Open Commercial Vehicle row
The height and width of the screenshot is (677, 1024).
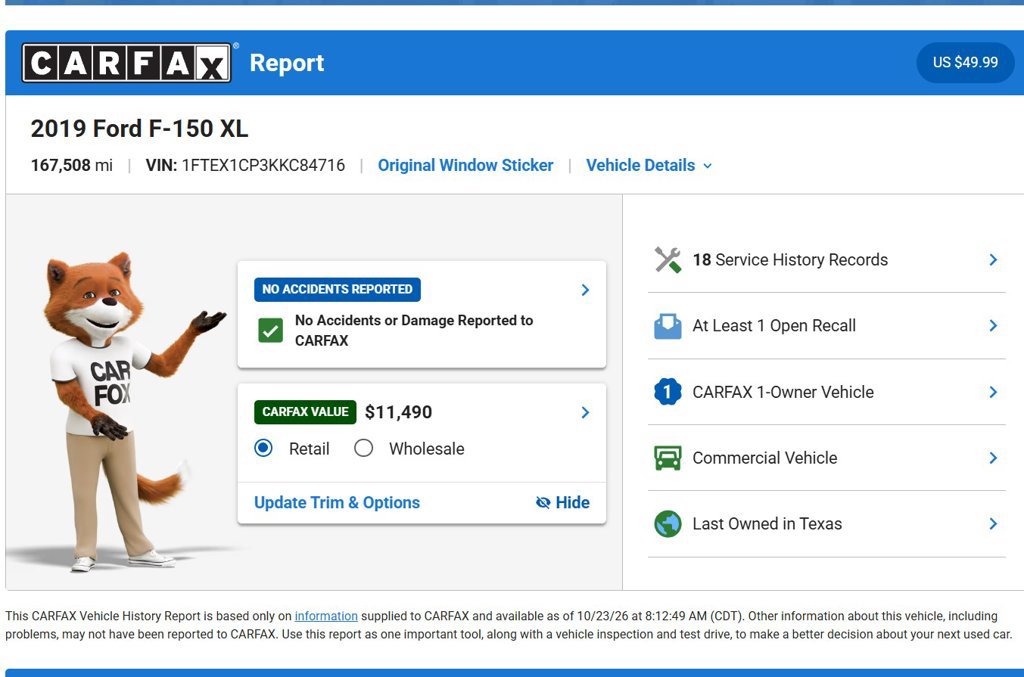click(x=826, y=458)
